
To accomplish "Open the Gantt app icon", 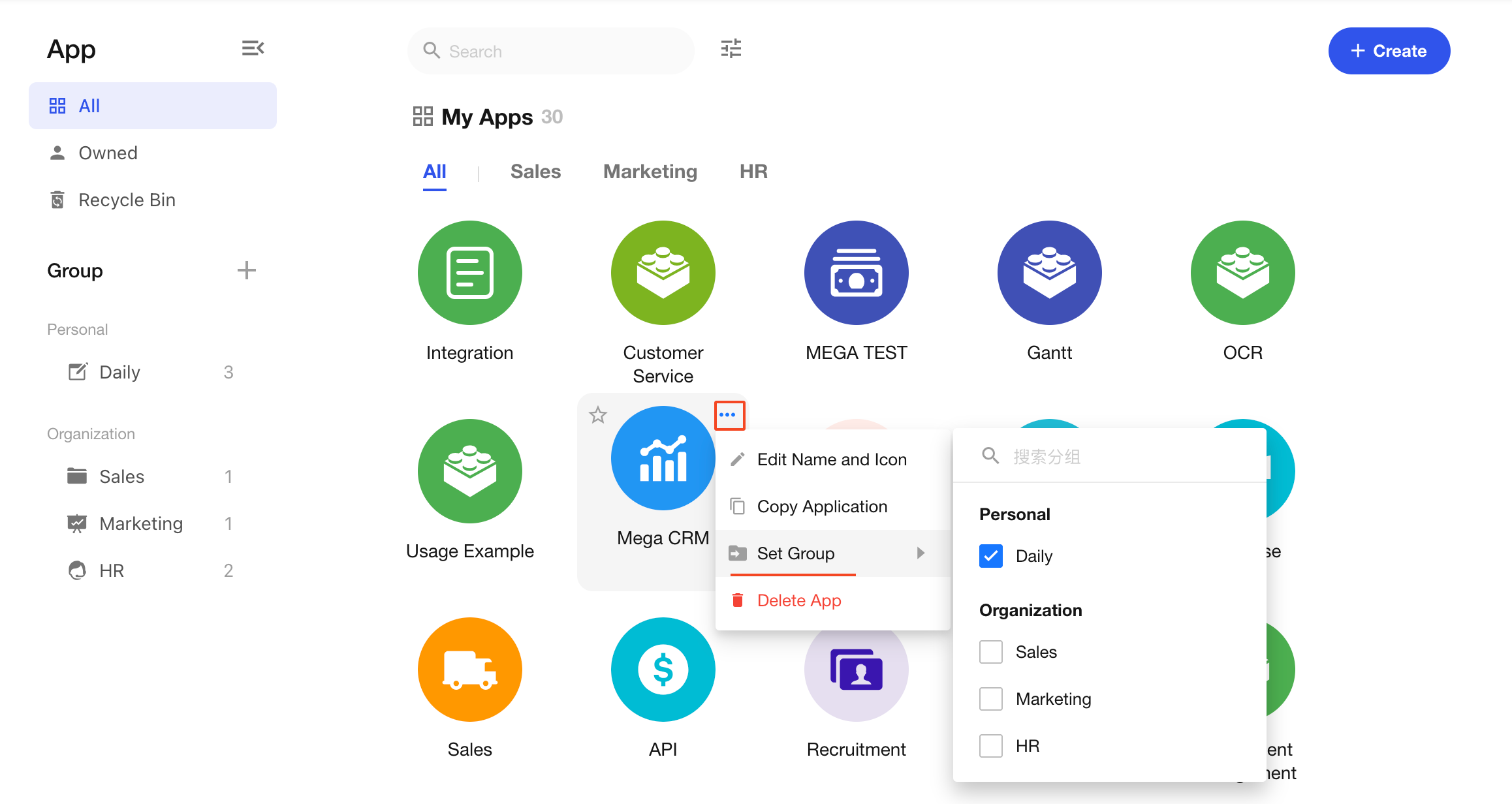I will pos(1049,273).
